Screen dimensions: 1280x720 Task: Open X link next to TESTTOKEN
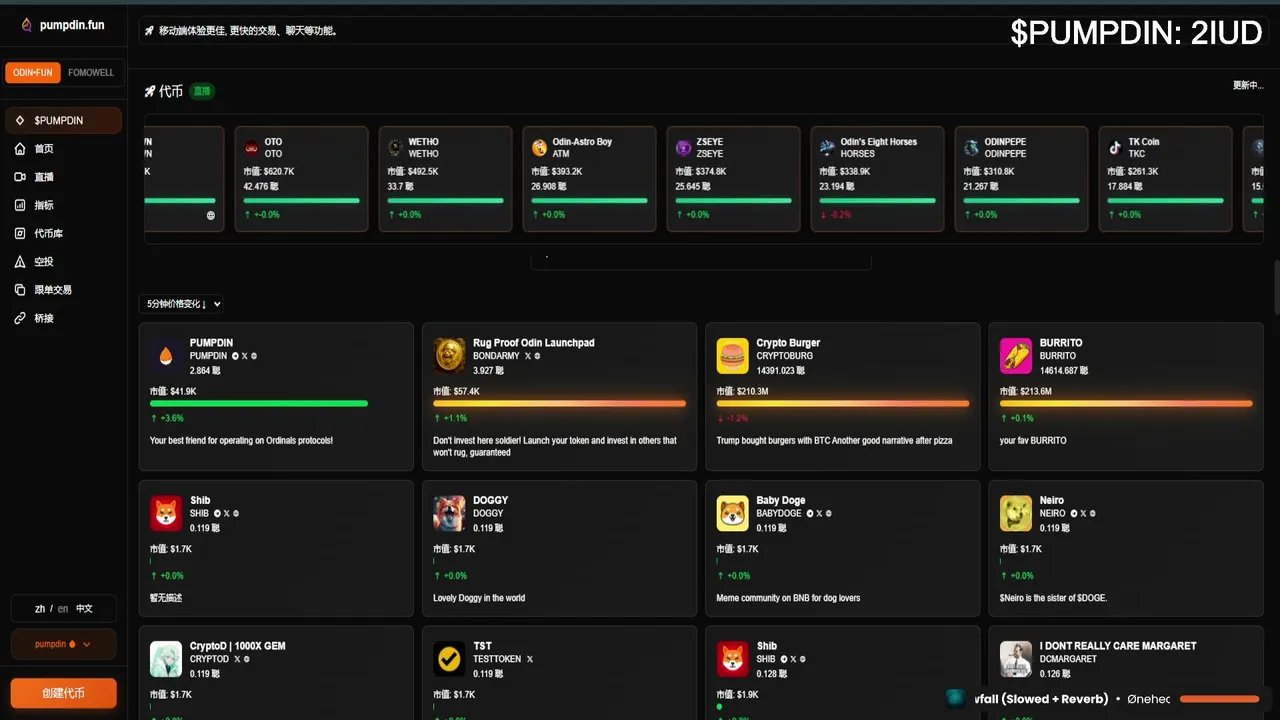pyautogui.click(x=529, y=659)
